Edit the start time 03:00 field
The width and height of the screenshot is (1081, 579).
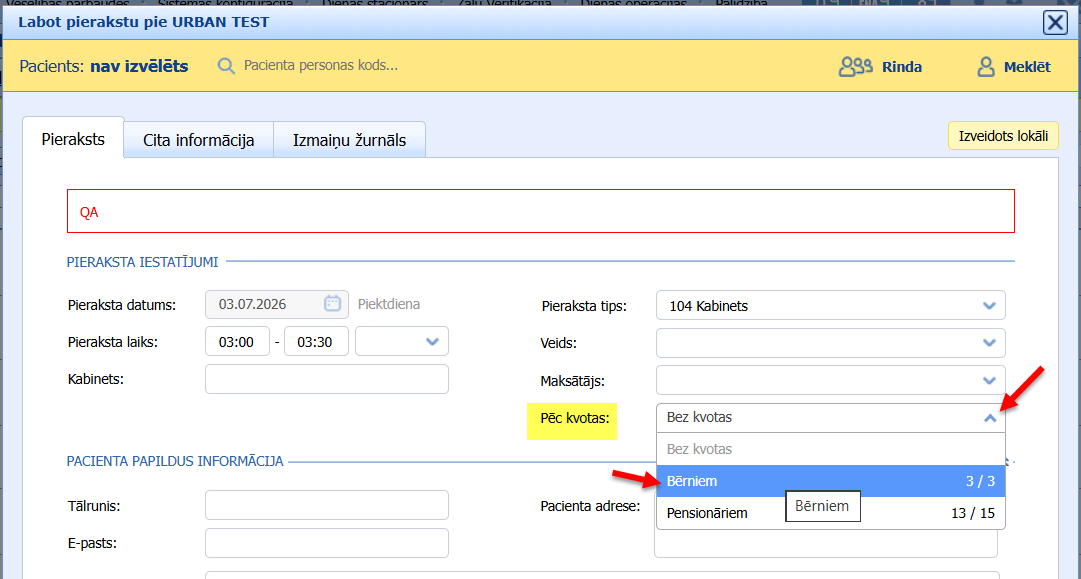[x=237, y=341]
